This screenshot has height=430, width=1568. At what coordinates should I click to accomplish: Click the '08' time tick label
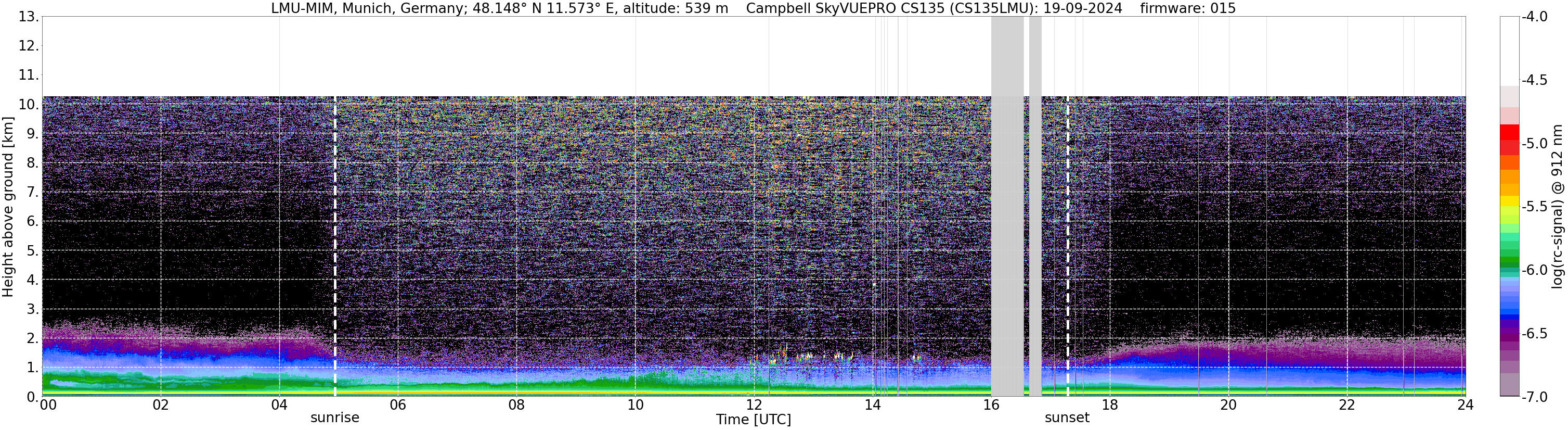click(517, 405)
